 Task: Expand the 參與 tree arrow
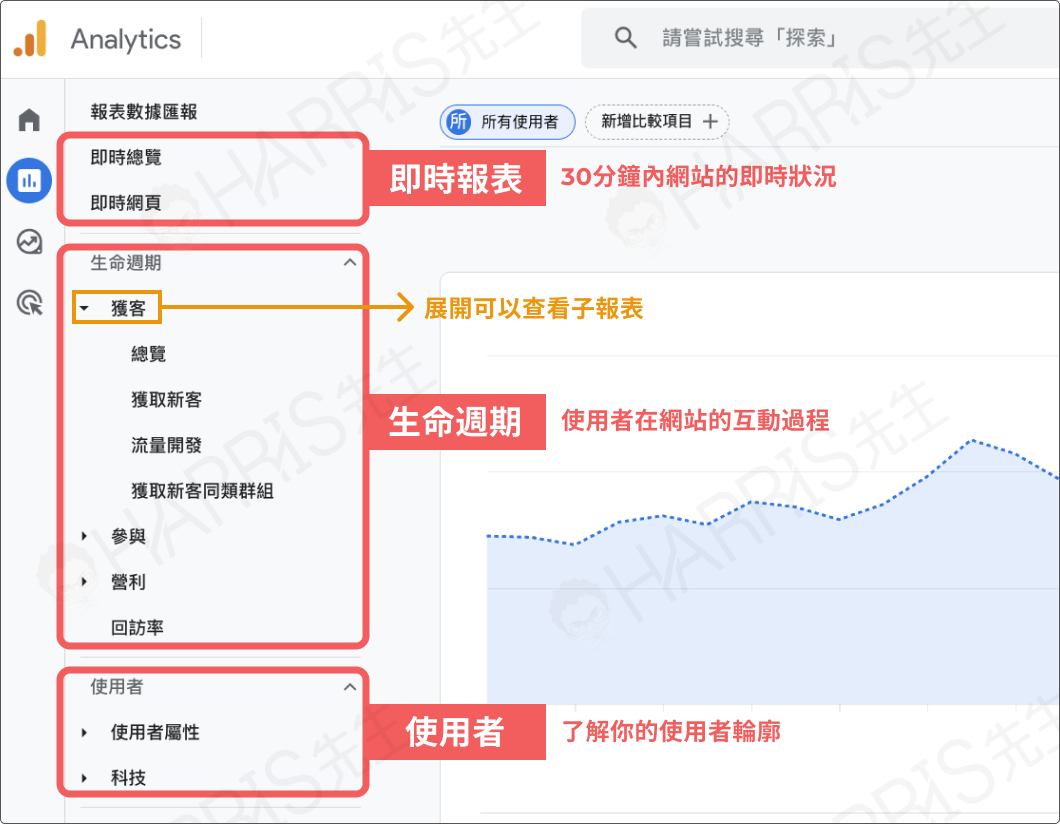click(x=85, y=536)
